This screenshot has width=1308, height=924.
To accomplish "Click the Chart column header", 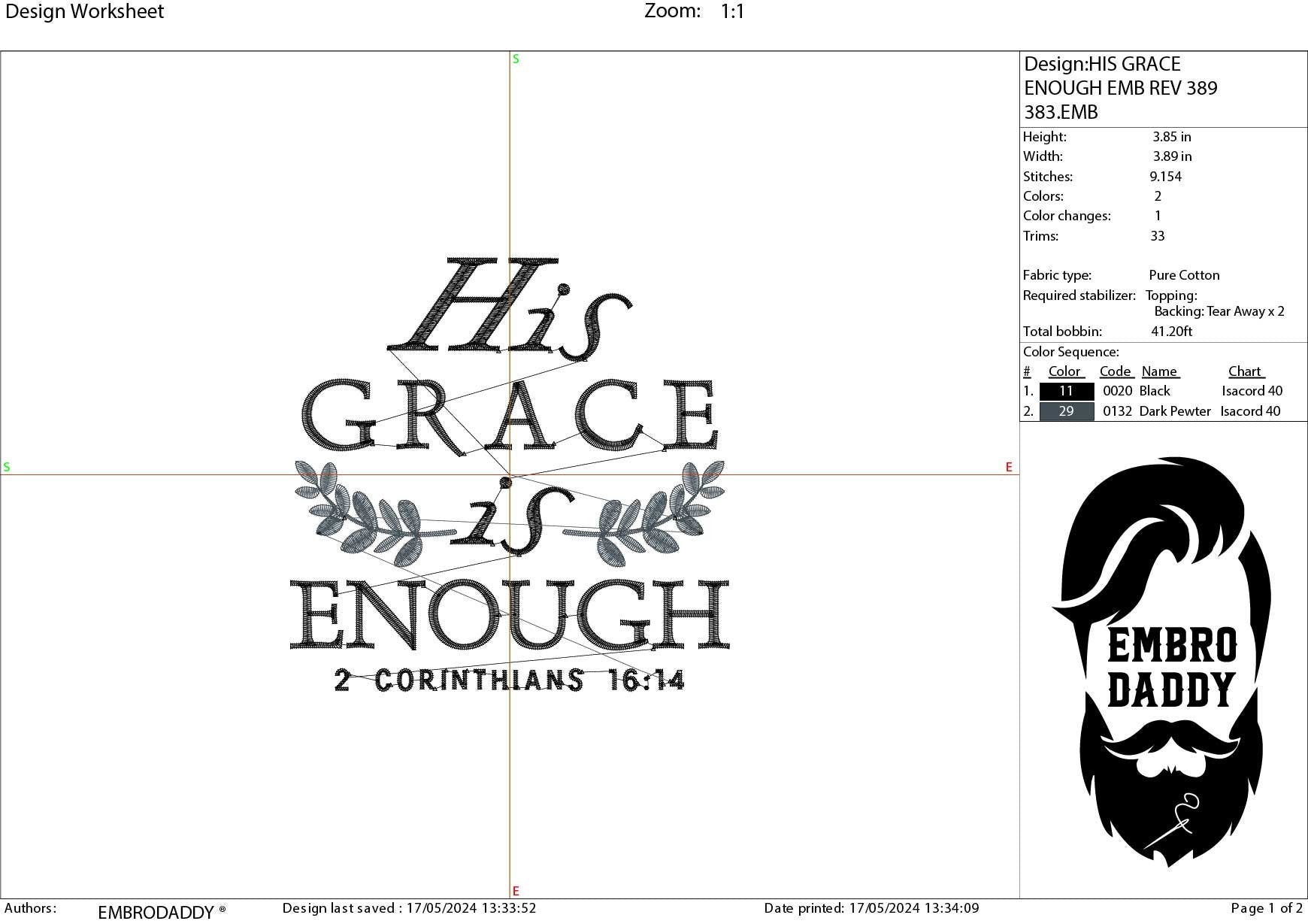I will 1245,371.
